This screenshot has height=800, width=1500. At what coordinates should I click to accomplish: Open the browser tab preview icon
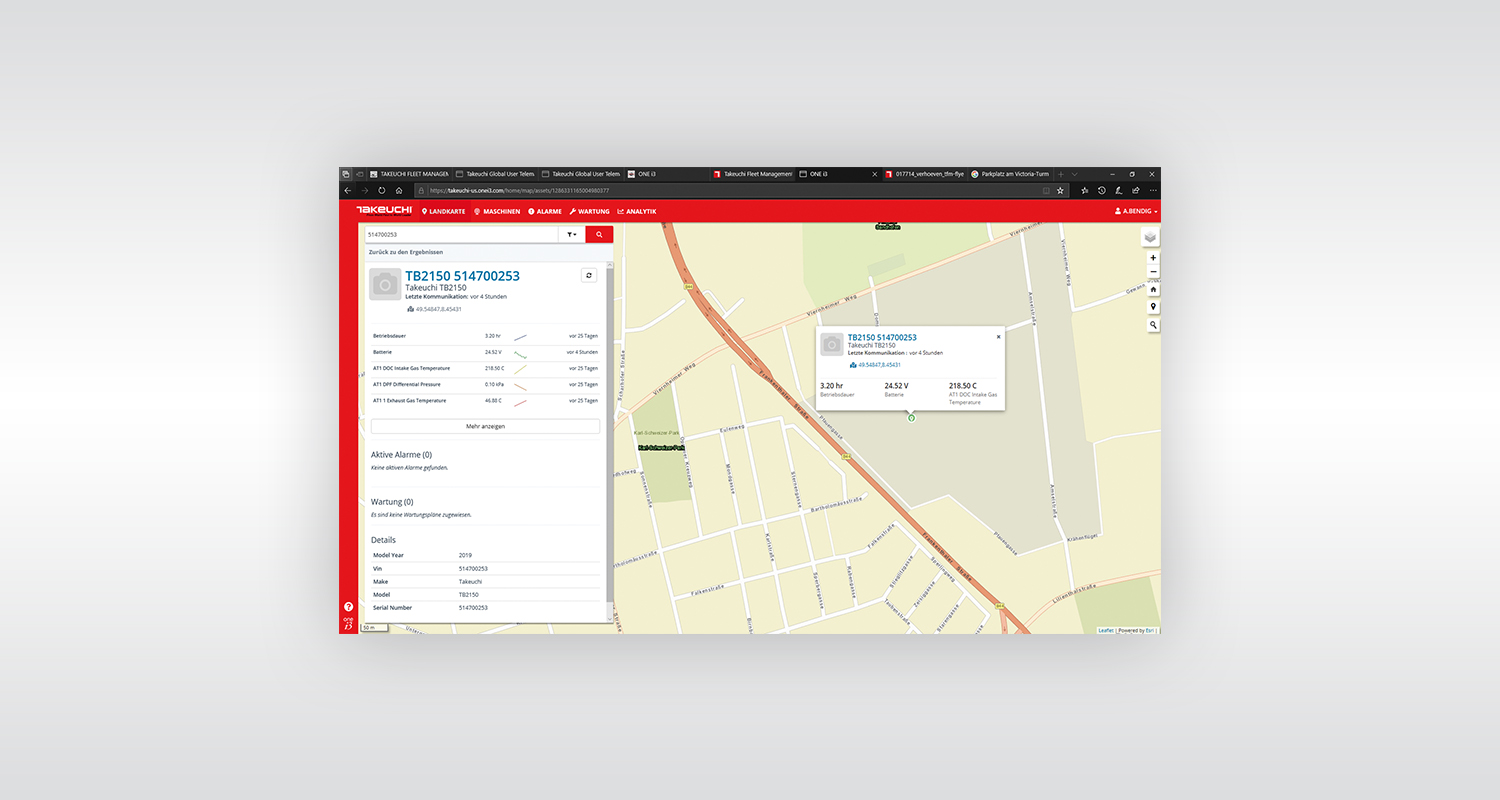(x=345, y=174)
